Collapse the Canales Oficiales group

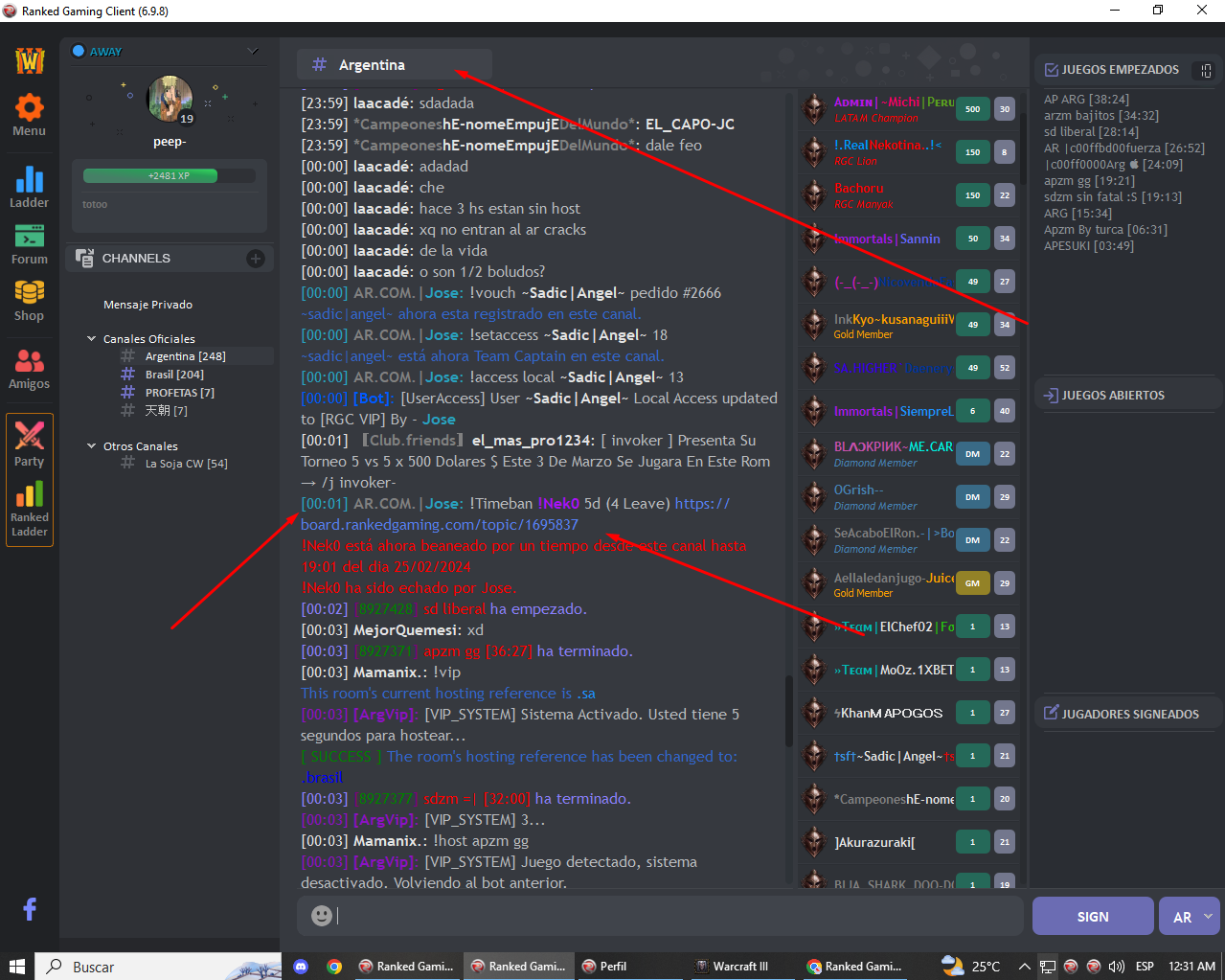[x=92, y=338]
